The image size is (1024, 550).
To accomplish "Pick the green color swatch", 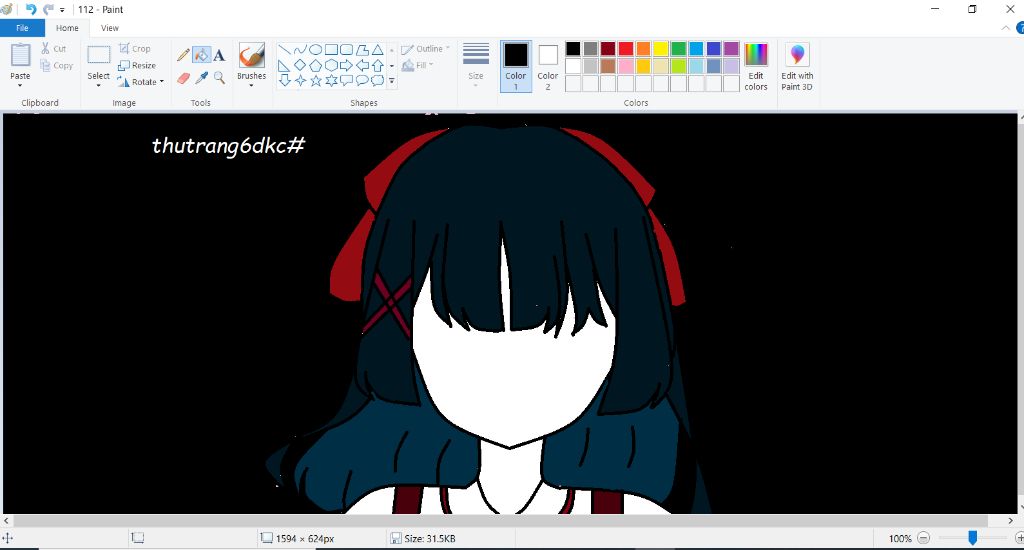I will click(x=679, y=49).
